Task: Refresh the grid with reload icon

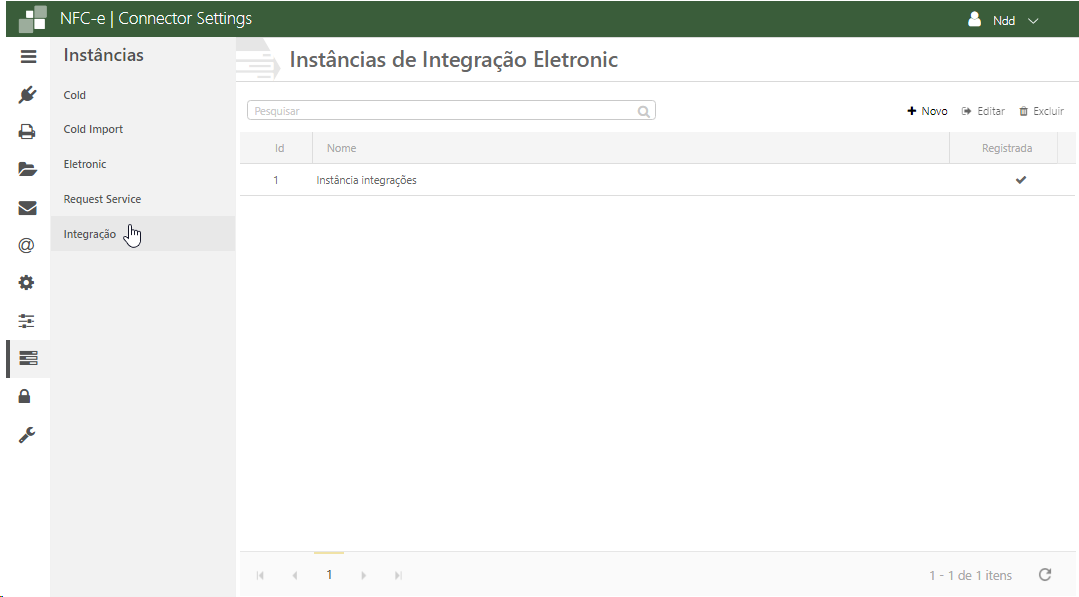Action: (x=1045, y=575)
